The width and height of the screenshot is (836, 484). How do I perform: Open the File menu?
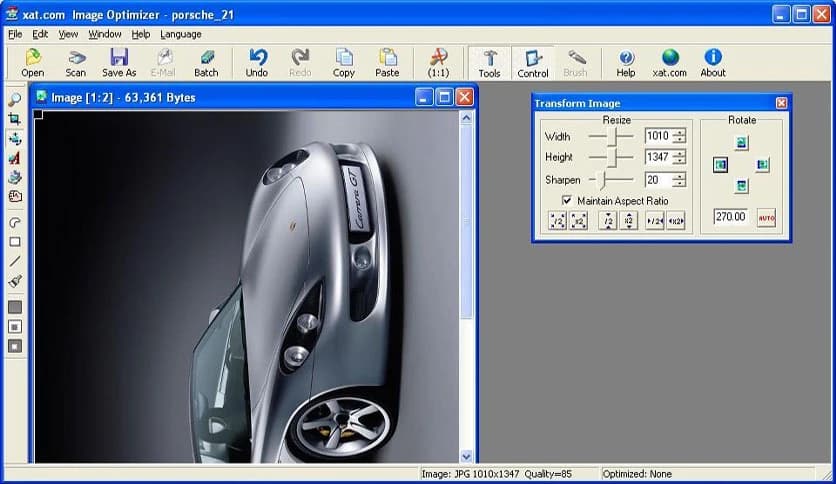click(15, 34)
